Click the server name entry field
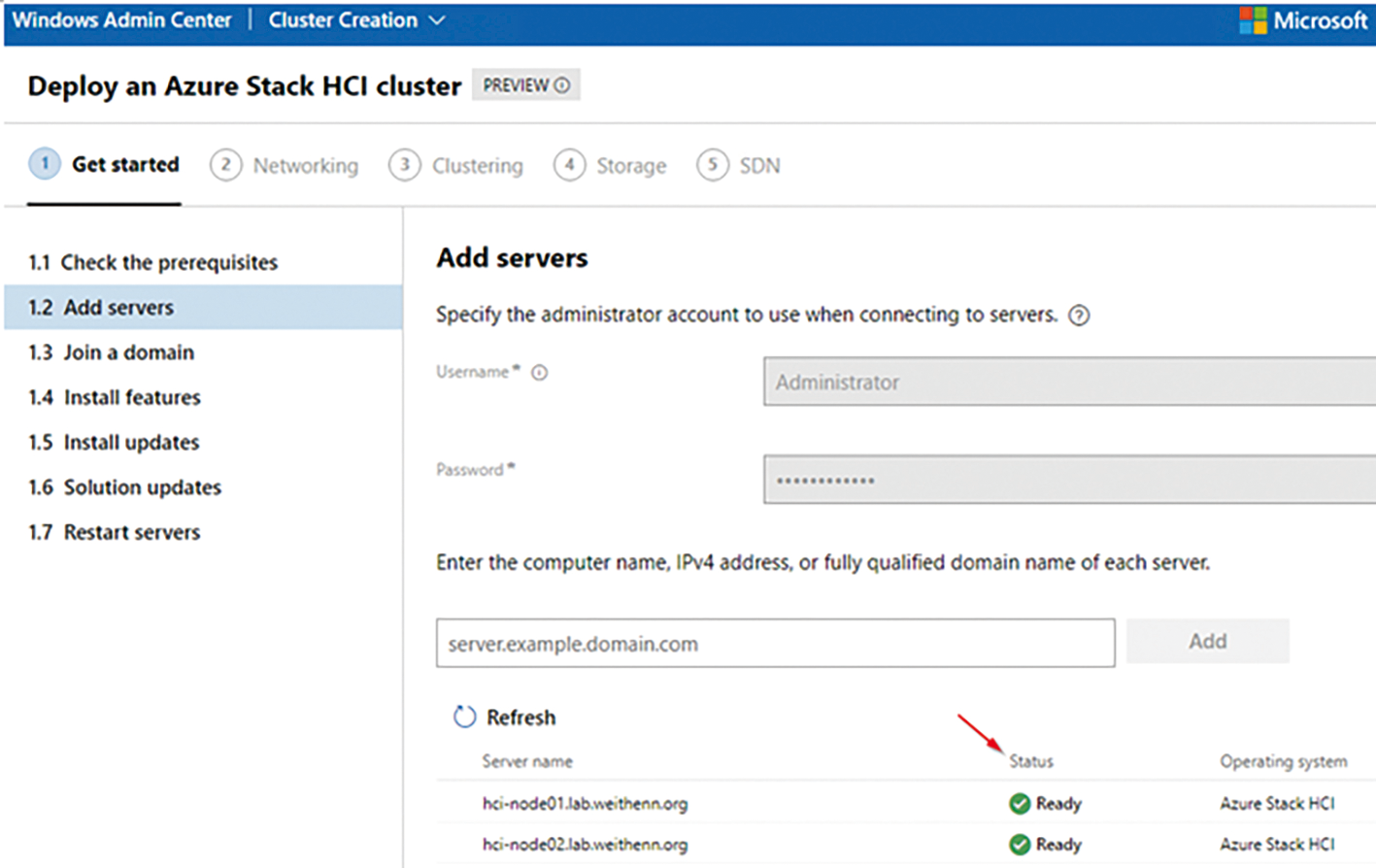Image resolution: width=1376 pixels, height=868 pixels. [775, 643]
